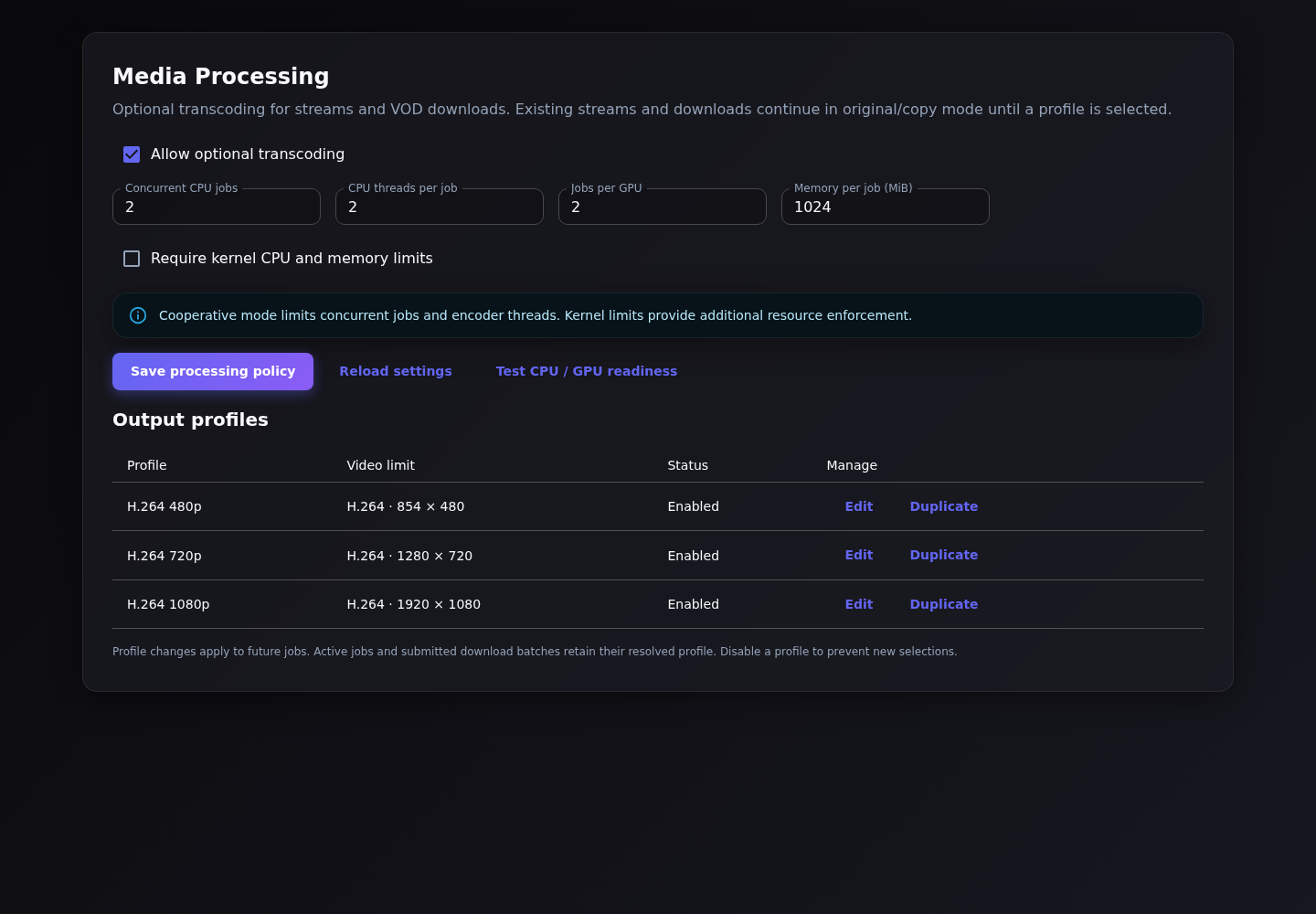
Task: Duplicate the H.264 480p profile
Action: click(944, 506)
